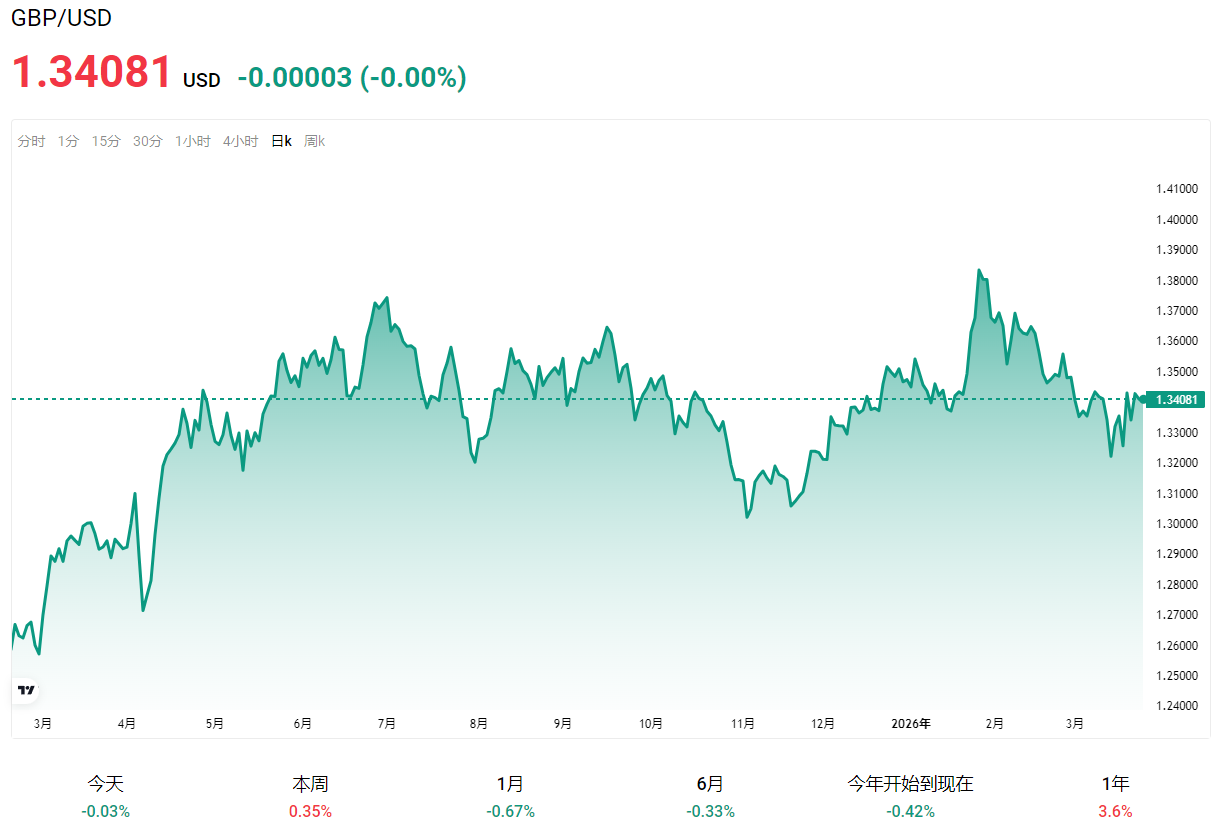The image size is (1225, 827).
Task: Select the 1年 range showing 3.6%
Action: click(1115, 796)
